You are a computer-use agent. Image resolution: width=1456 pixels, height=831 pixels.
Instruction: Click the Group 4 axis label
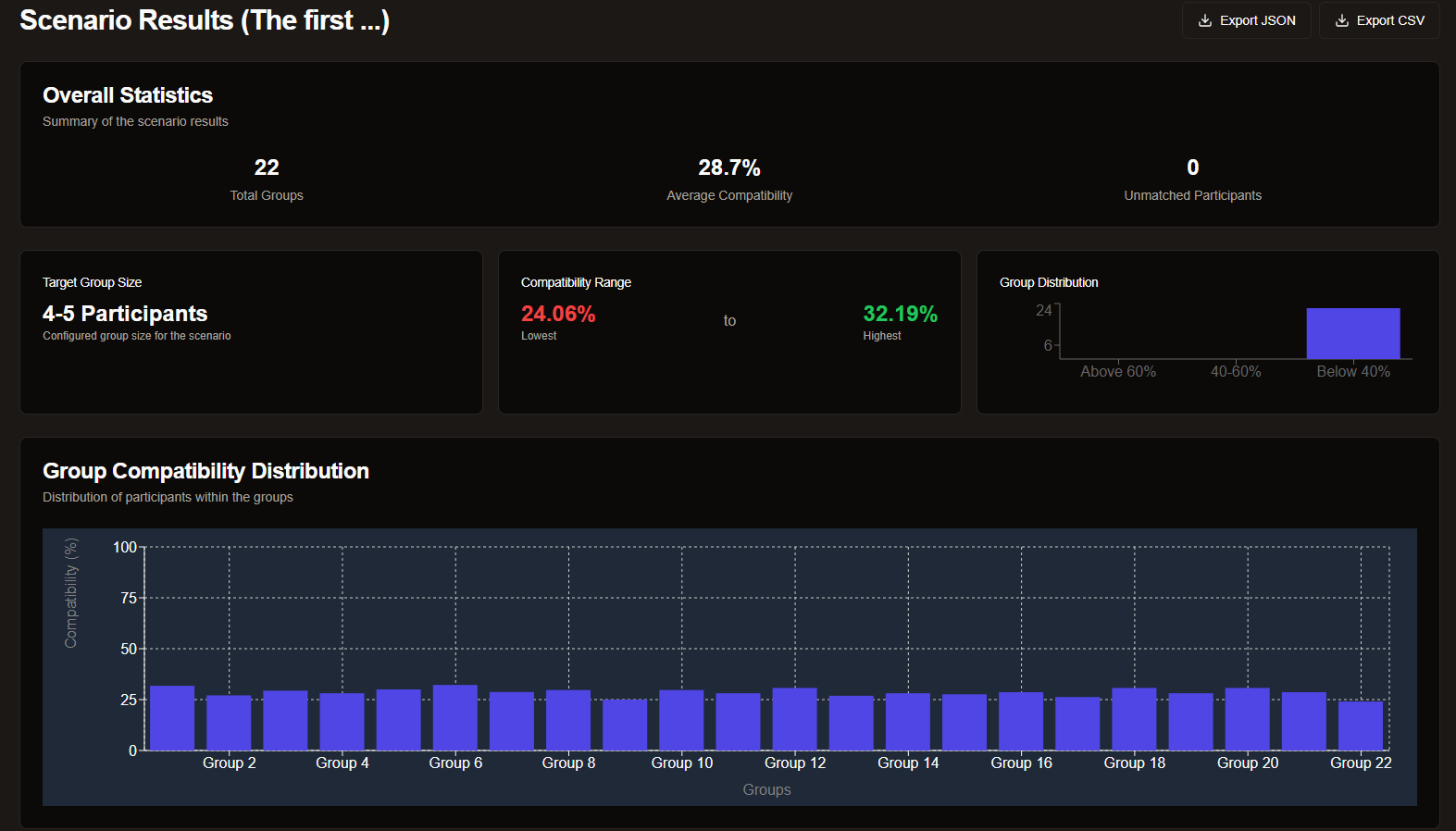pos(342,763)
